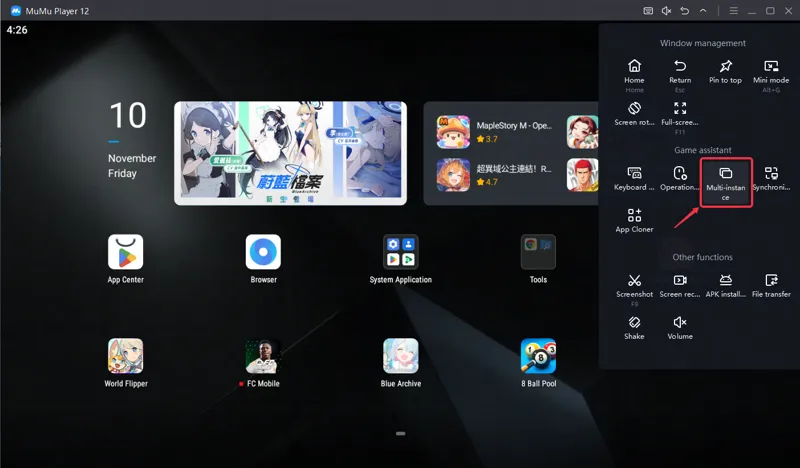Open the Keyboard mapping tool
800x468 pixels.
[634, 179]
